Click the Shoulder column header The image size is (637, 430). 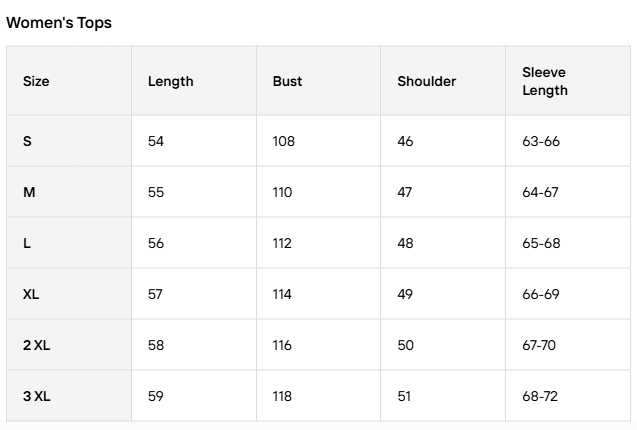[x=426, y=81]
